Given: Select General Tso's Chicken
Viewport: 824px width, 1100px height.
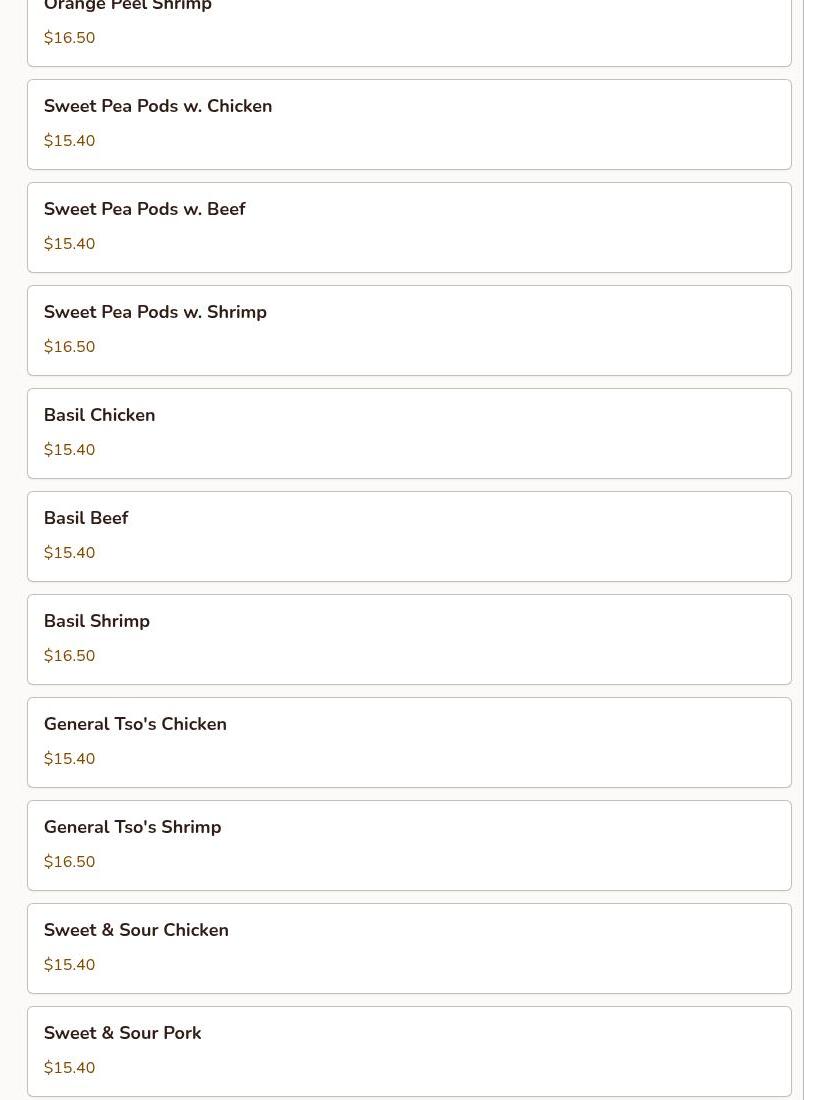Looking at the screenshot, I should (409, 743).
